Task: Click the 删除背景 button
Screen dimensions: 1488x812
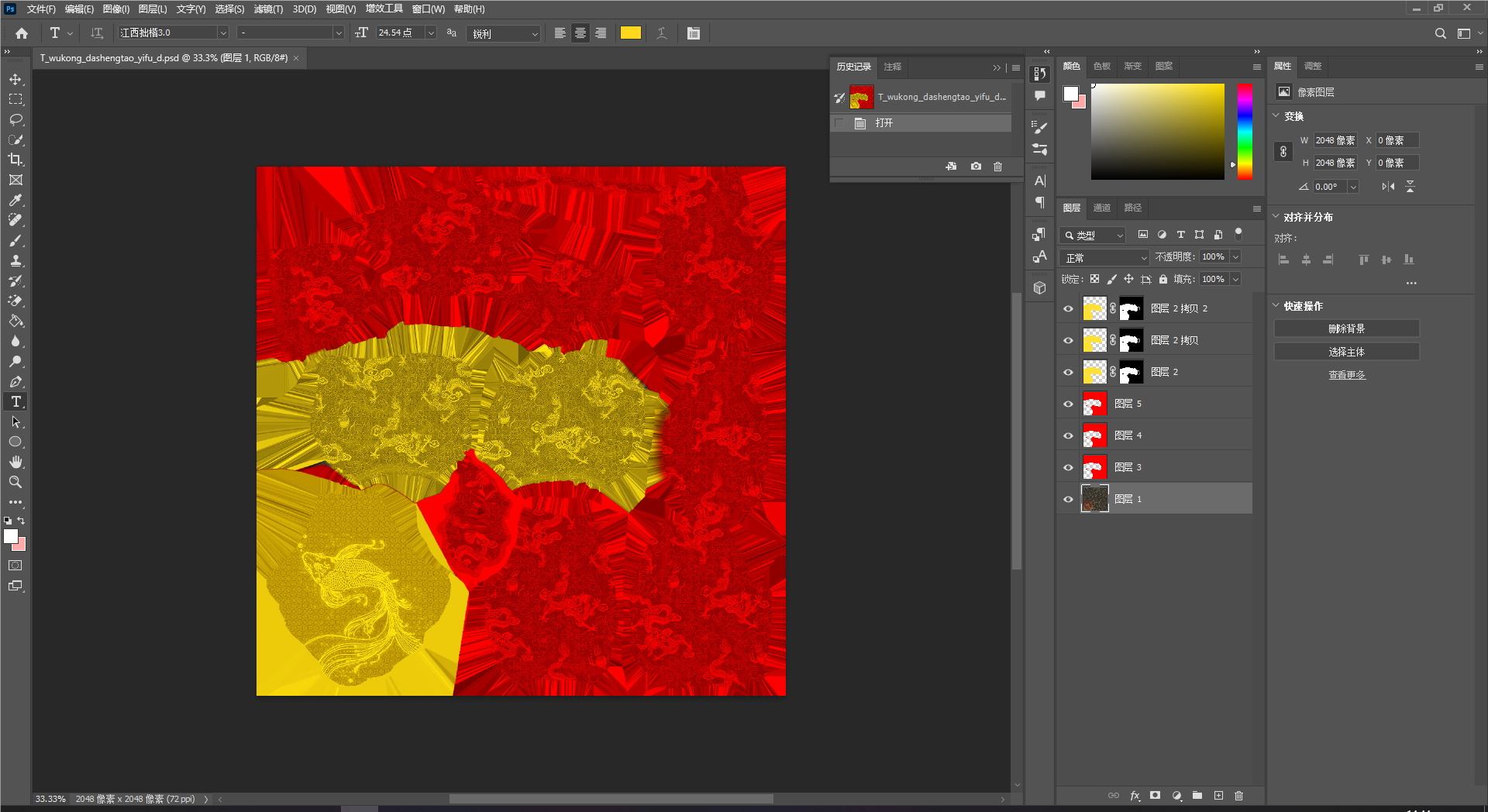Action: [x=1346, y=329]
